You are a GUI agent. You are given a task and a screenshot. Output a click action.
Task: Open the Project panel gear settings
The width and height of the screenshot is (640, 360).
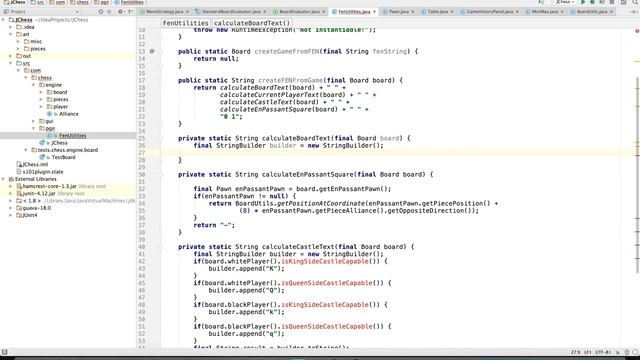[x=121, y=12]
